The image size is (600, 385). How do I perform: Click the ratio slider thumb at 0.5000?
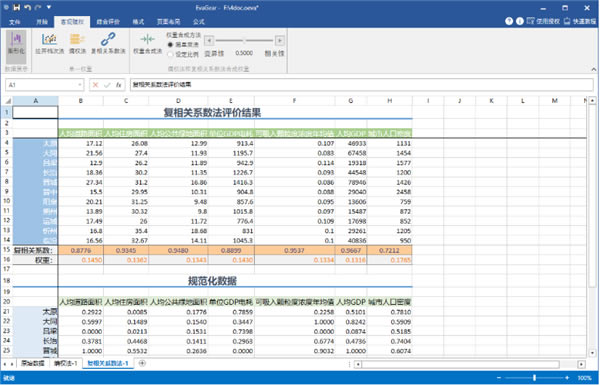coord(245,40)
